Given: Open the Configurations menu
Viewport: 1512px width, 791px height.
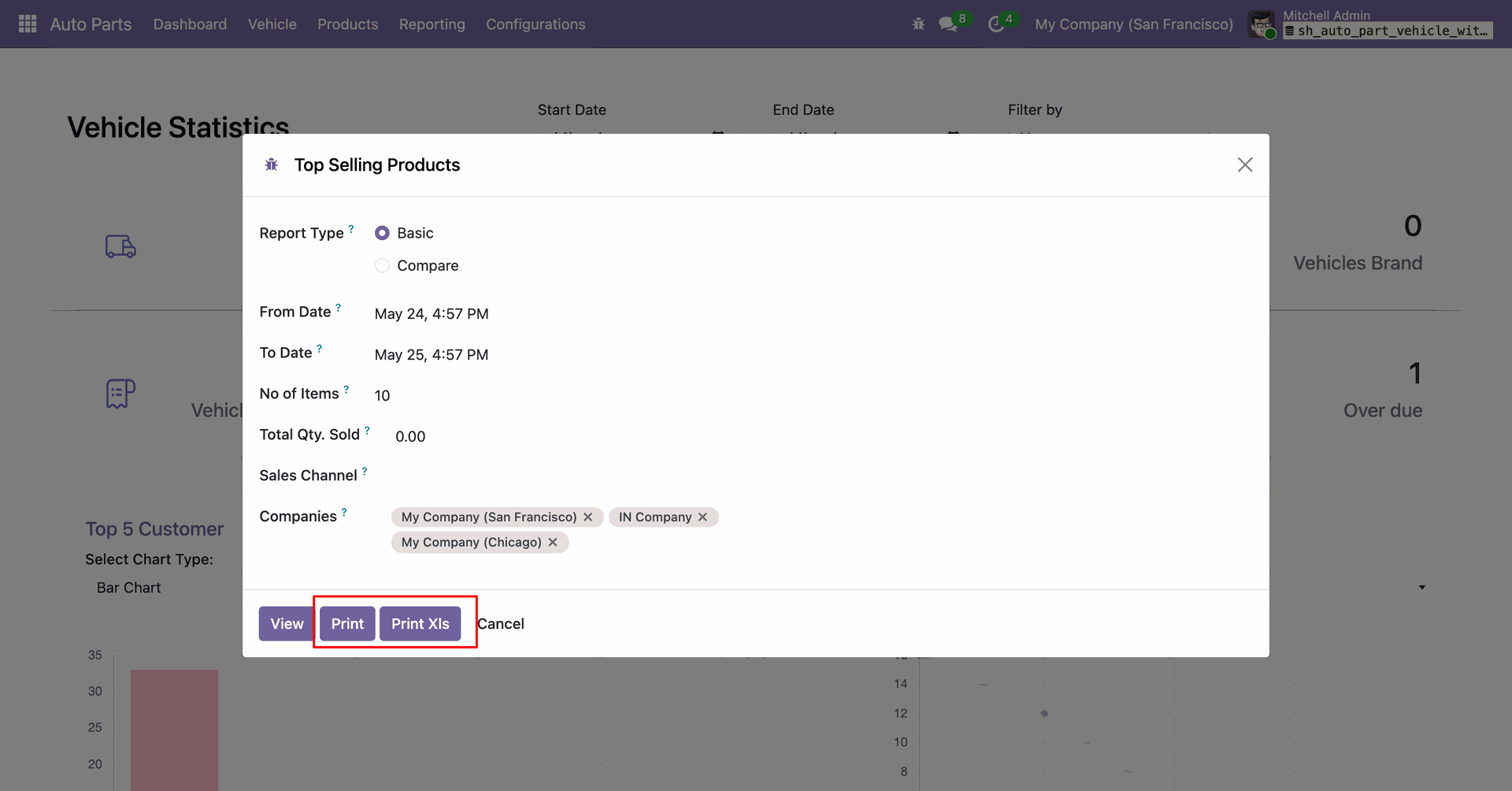Looking at the screenshot, I should (535, 24).
